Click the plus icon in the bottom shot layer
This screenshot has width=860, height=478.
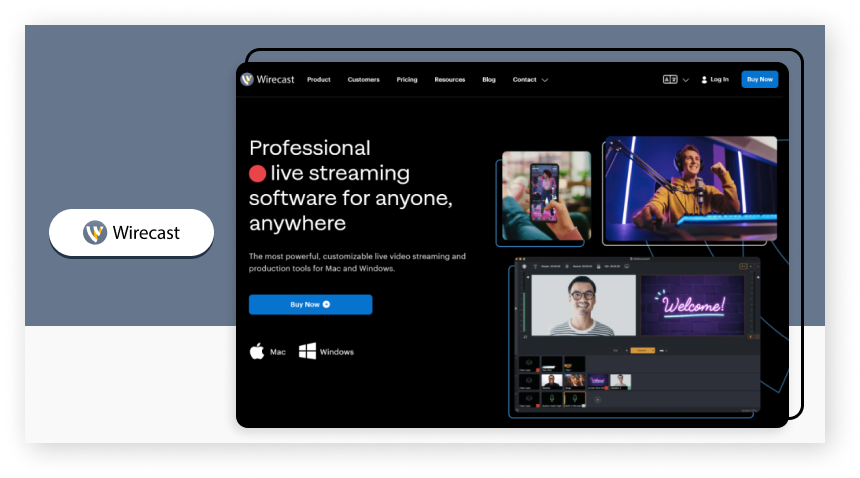click(598, 400)
